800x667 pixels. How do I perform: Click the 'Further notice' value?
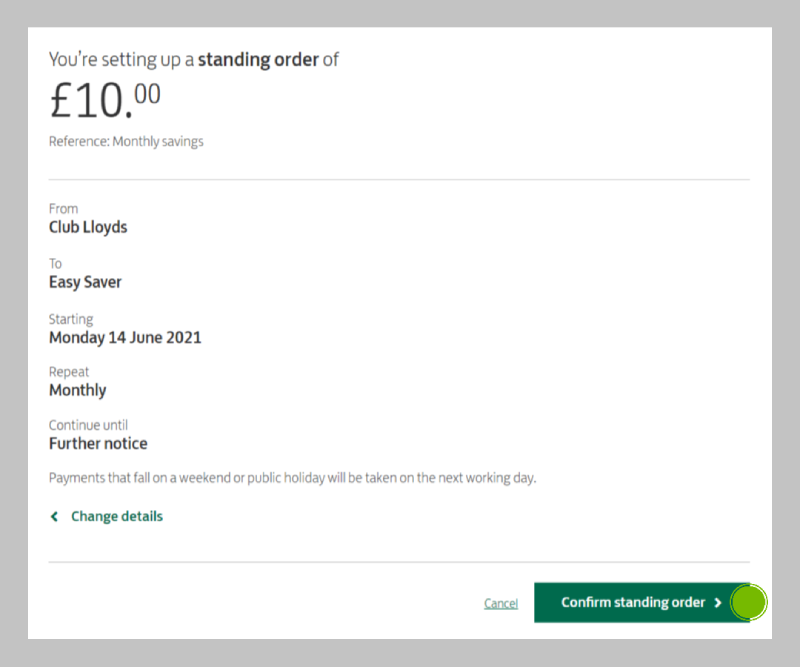click(x=98, y=443)
